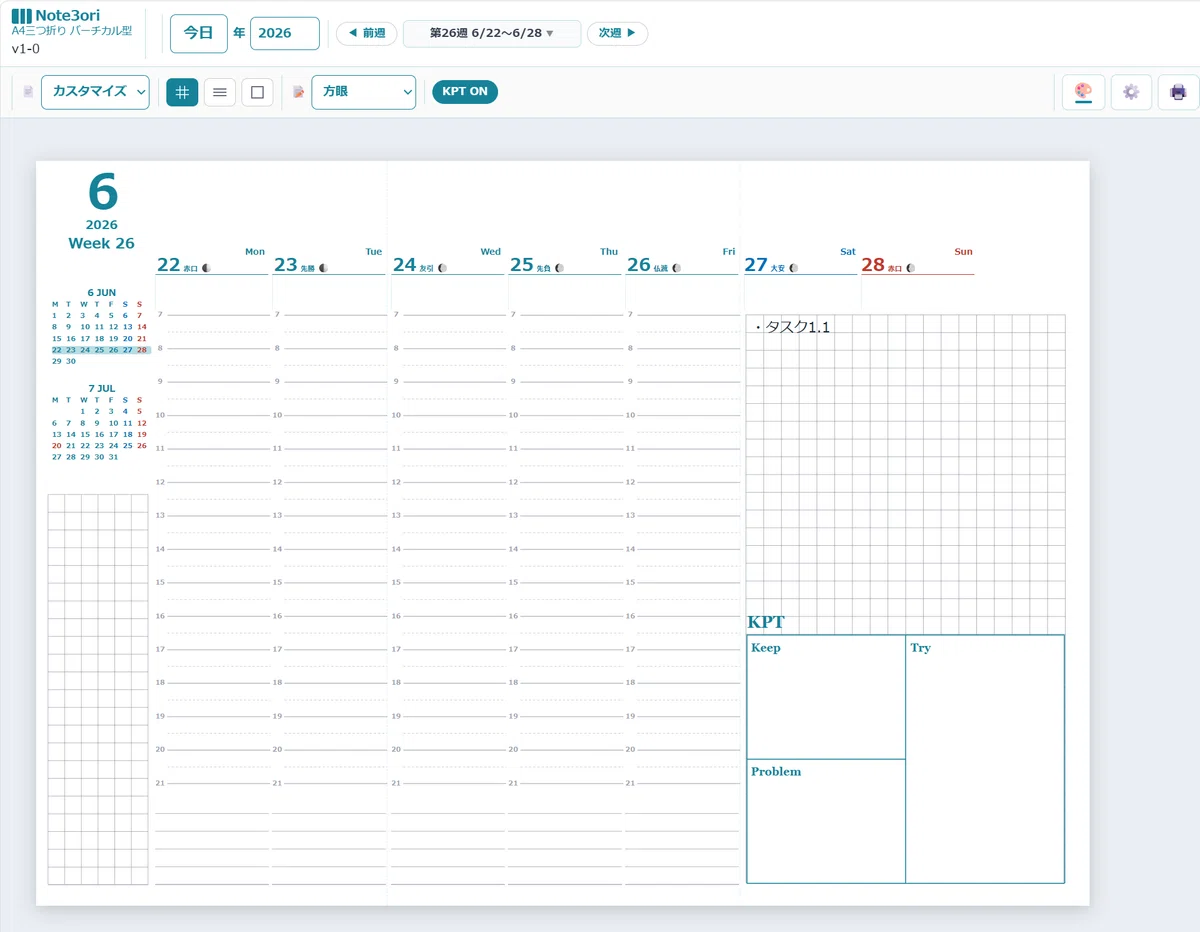1200x932 pixels.
Task: Select Monday 22 date header
Action: 211,260
